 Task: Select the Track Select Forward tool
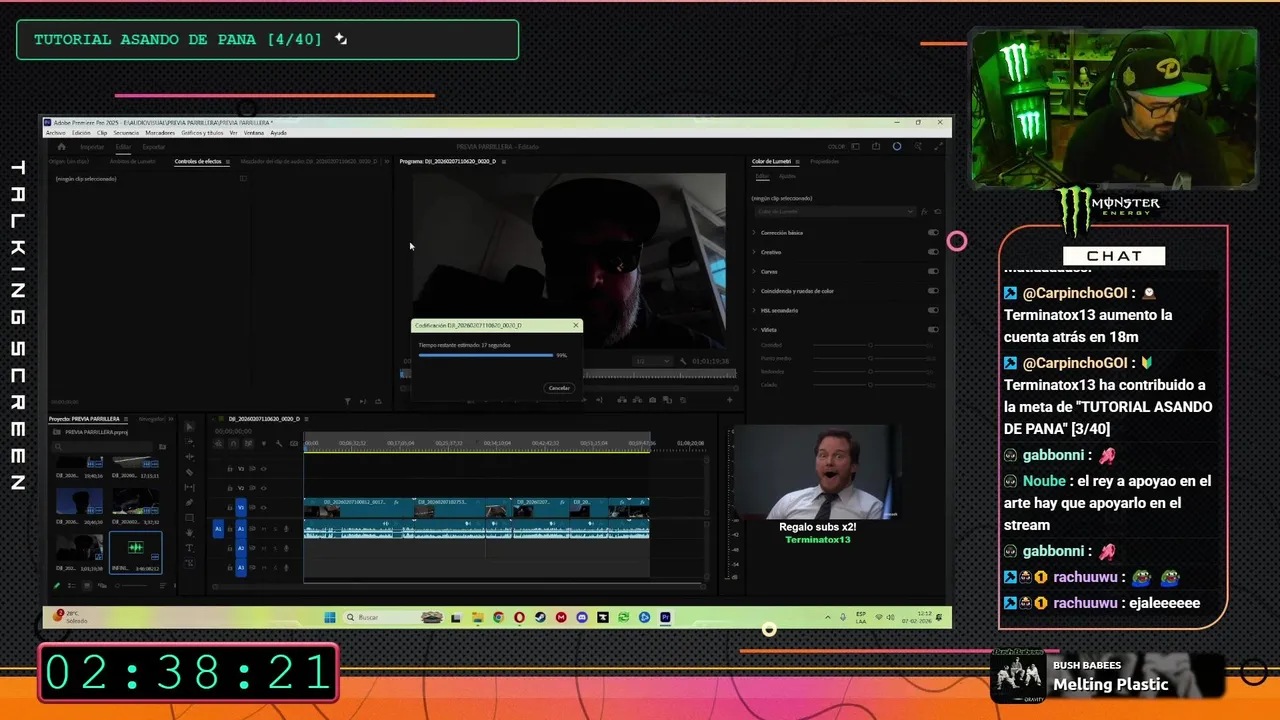(x=190, y=442)
